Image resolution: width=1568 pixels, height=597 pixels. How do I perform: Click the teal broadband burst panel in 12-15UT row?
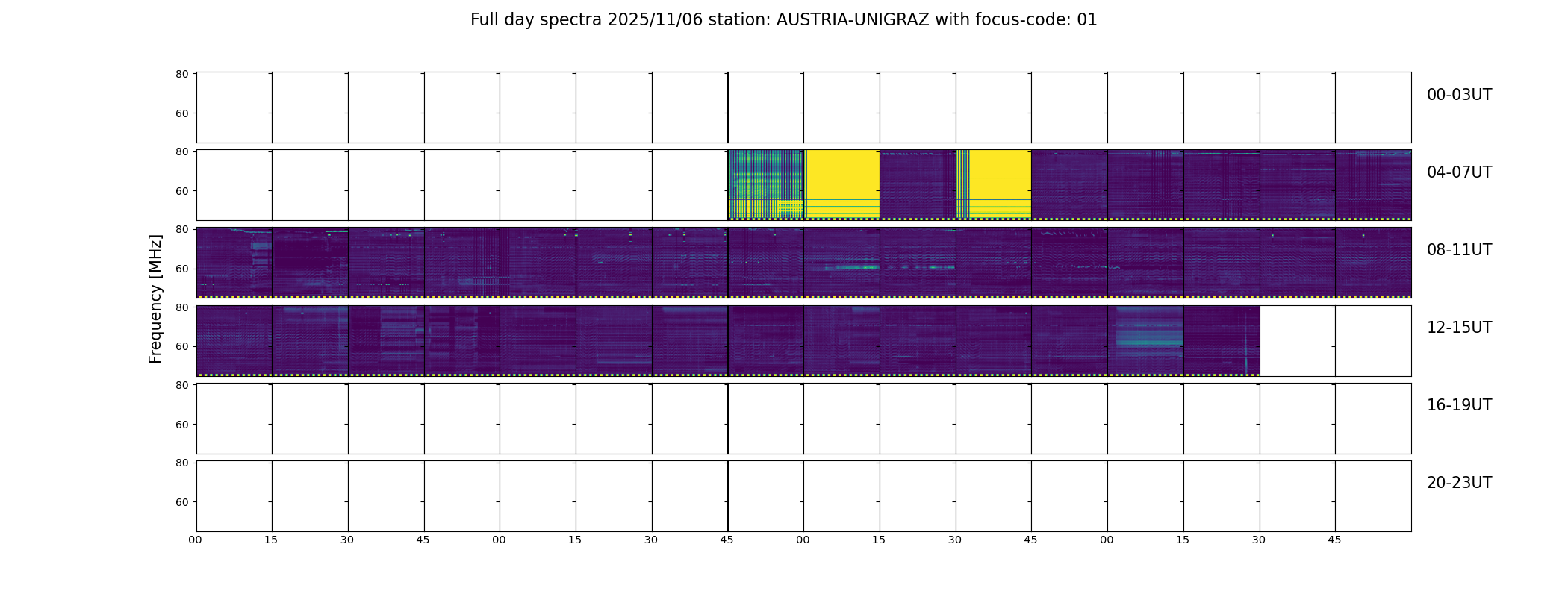point(1146,340)
